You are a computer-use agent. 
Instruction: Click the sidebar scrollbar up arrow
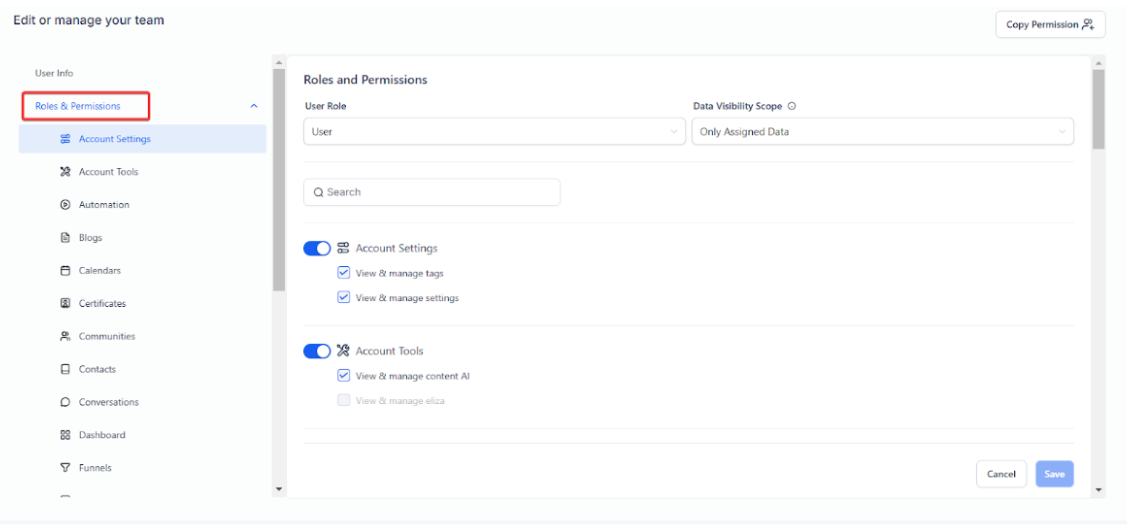(x=279, y=61)
